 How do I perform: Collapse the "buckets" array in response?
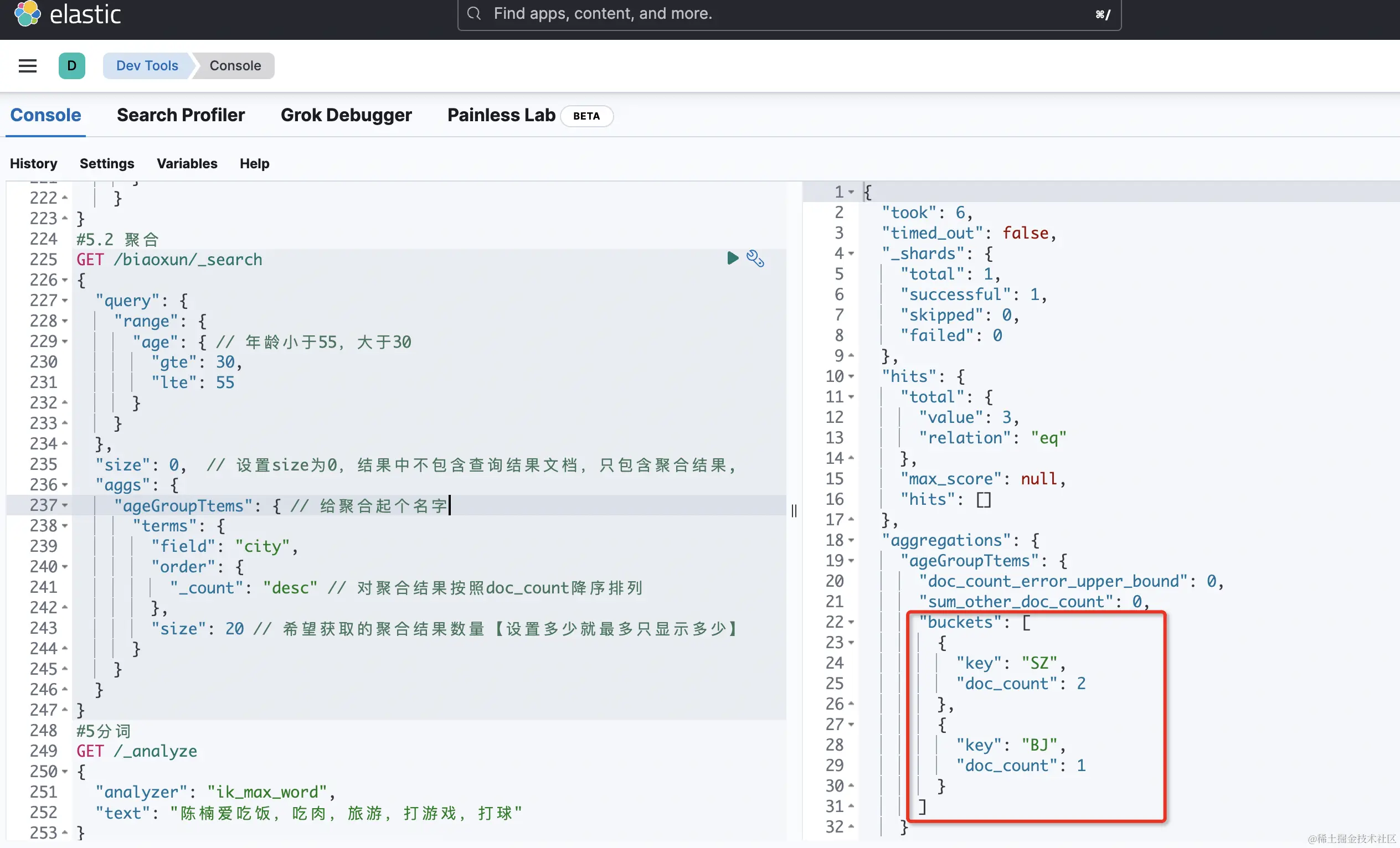(851, 623)
